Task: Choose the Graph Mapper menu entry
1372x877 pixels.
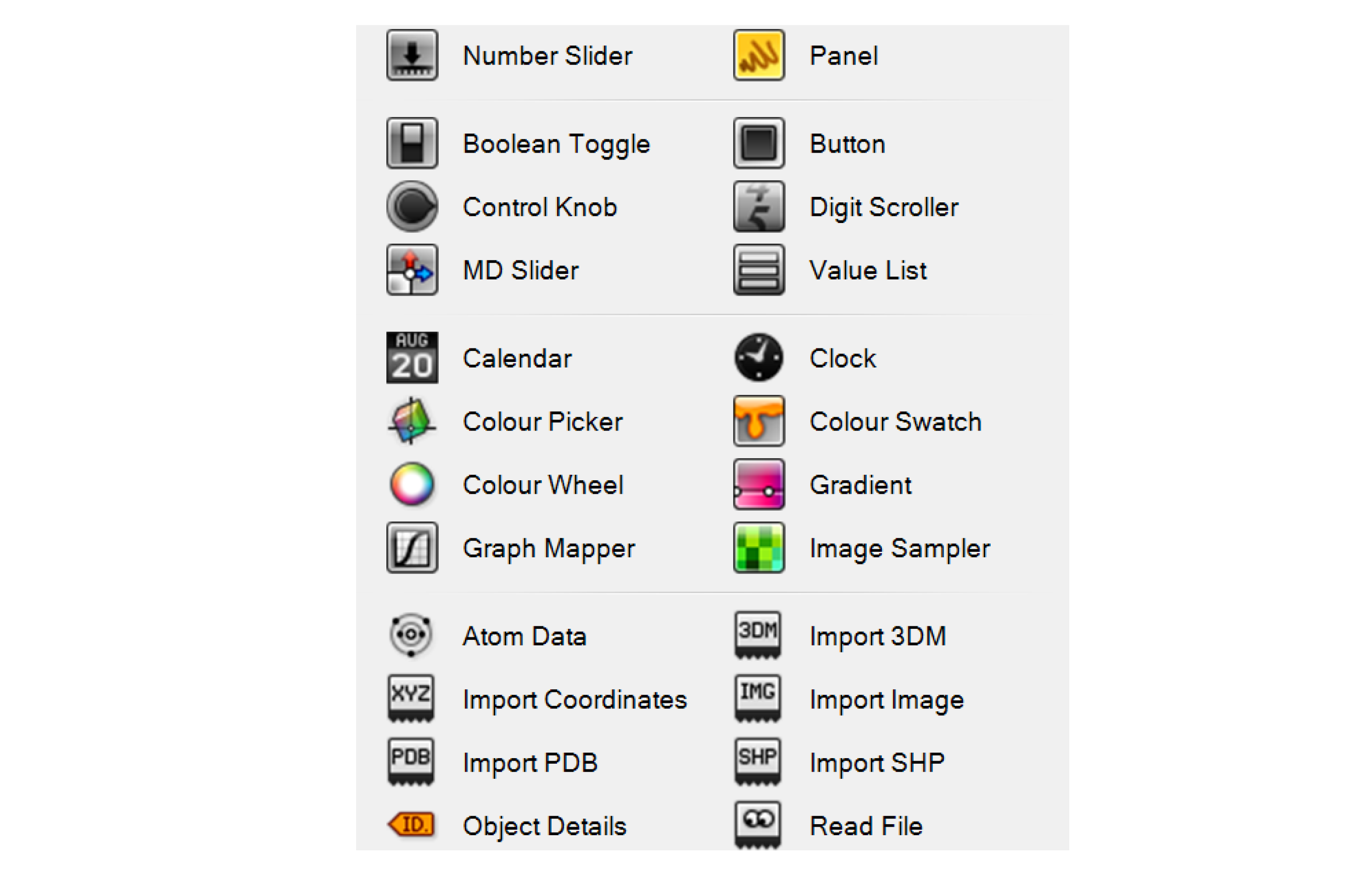Action: (x=548, y=548)
